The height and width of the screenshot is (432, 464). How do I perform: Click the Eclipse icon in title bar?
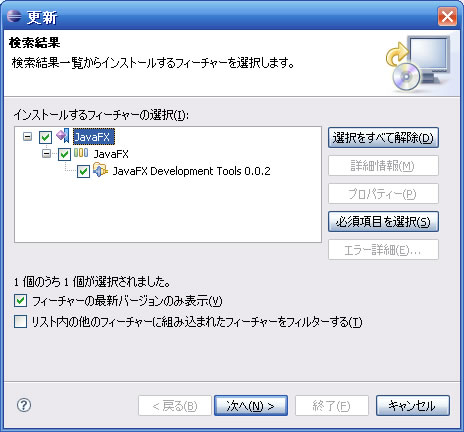(14, 15)
